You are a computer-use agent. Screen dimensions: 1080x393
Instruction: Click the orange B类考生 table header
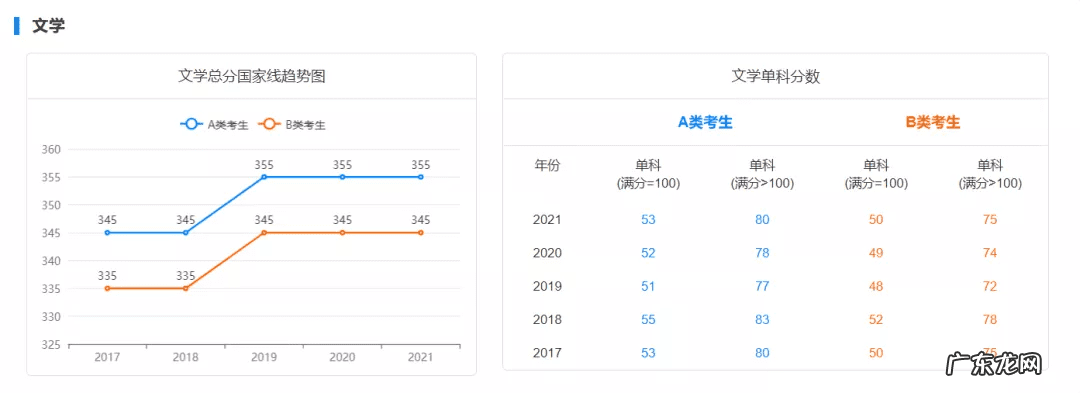click(x=933, y=123)
